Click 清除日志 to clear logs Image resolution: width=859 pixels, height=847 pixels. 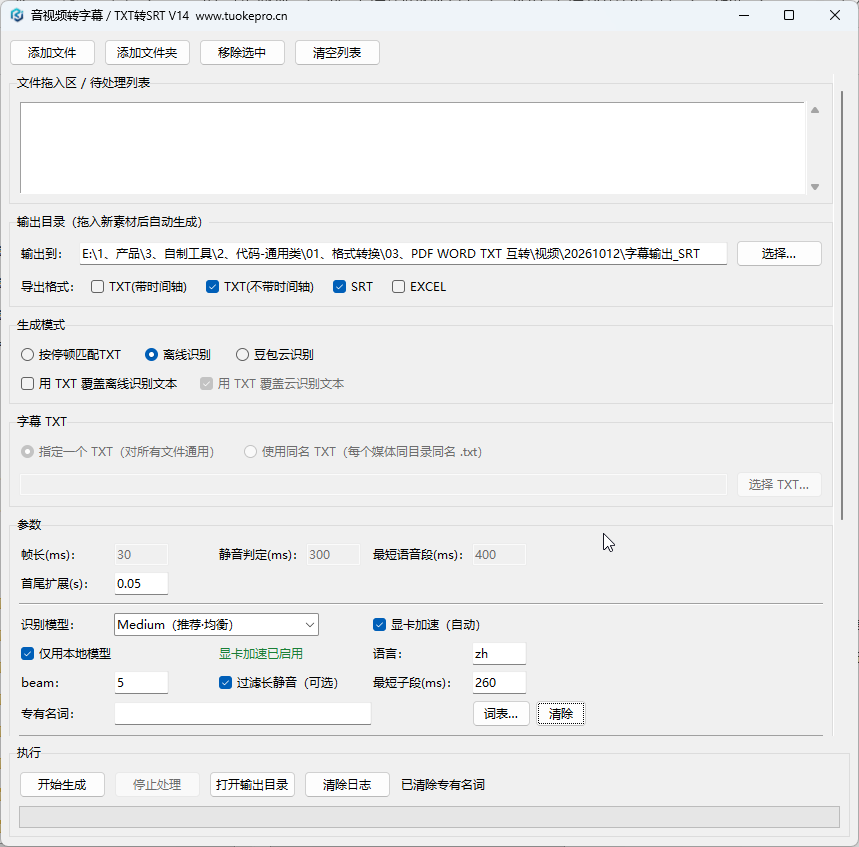347,785
